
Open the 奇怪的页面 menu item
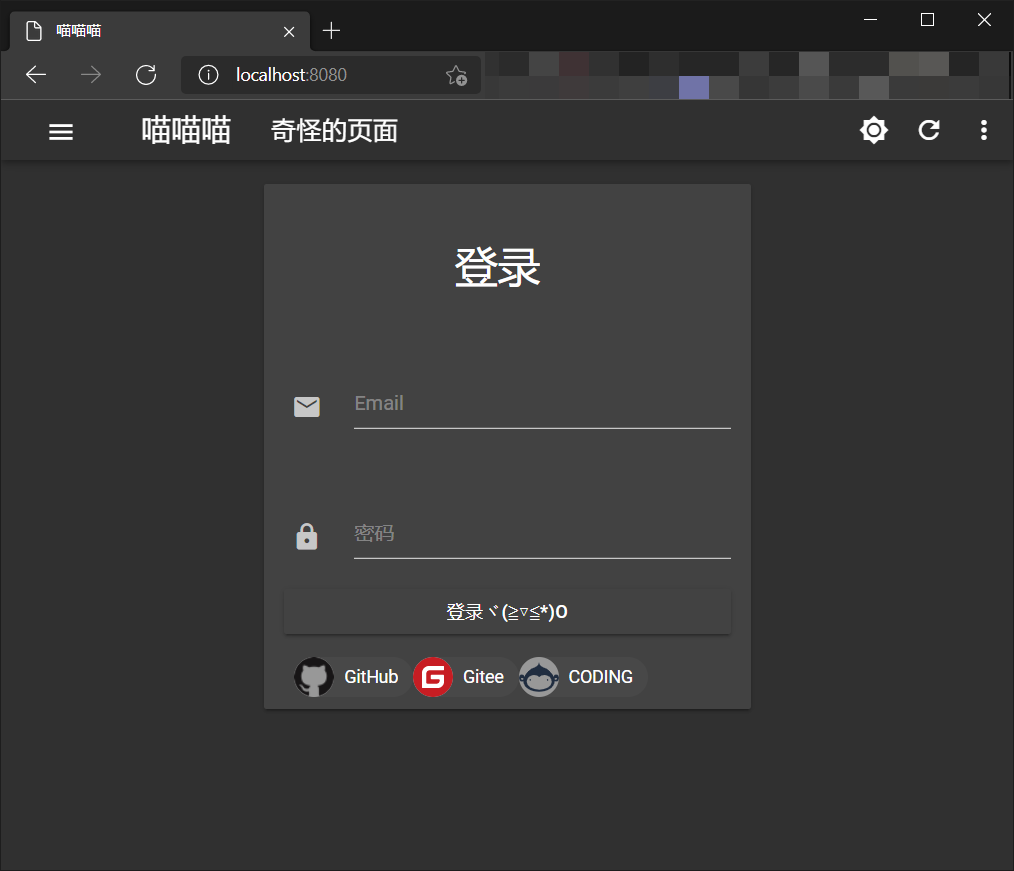(x=334, y=130)
